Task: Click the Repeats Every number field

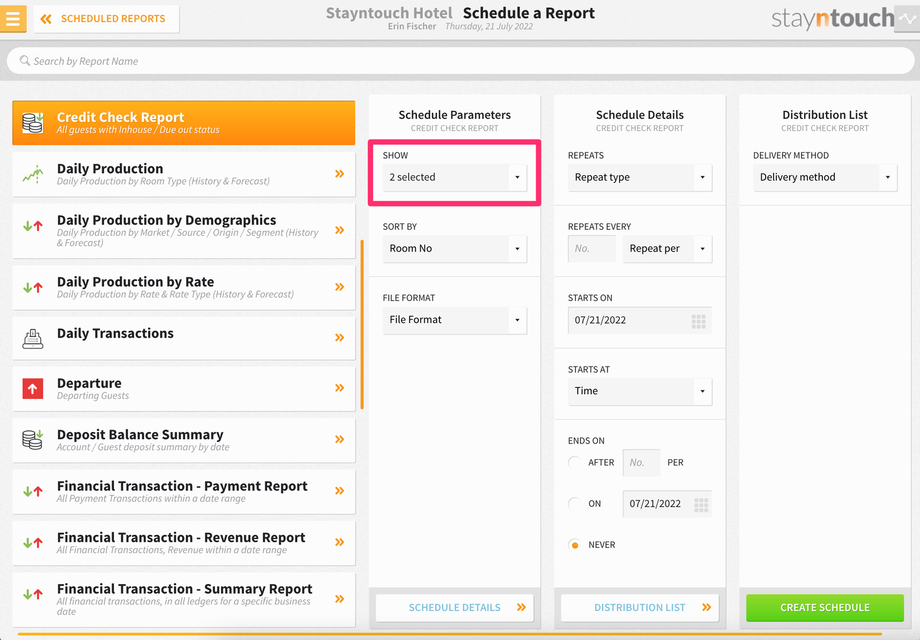Action: 592,249
